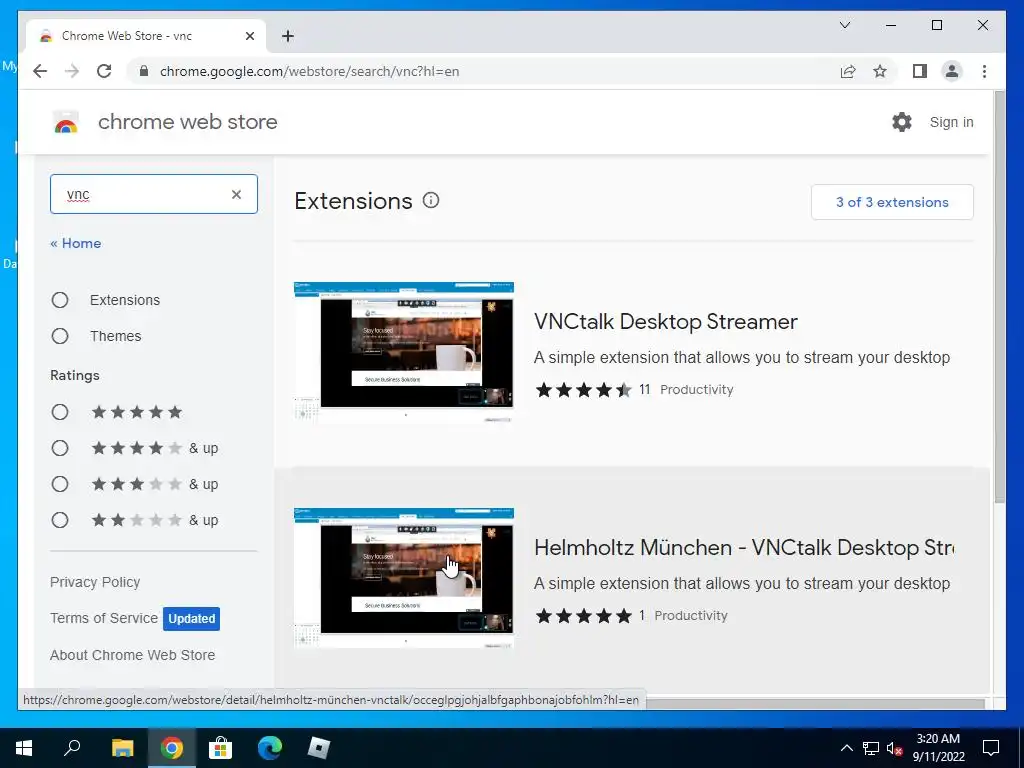Open the web store settings gear

(x=901, y=121)
